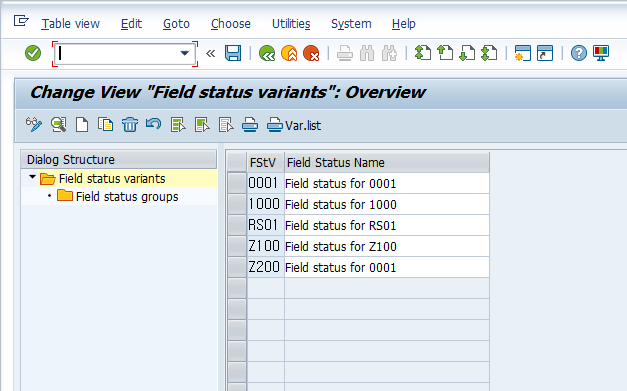Click the Find Next binoculars icon
This screenshot has height=391, width=627.
[389, 53]
